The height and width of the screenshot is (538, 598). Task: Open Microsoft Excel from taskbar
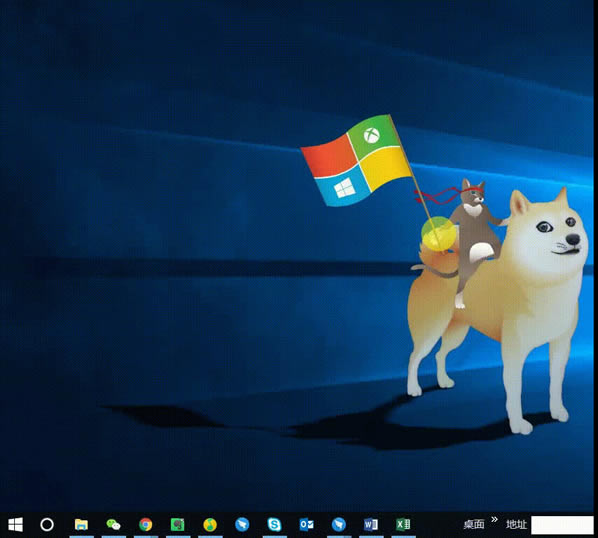[403, 525]
